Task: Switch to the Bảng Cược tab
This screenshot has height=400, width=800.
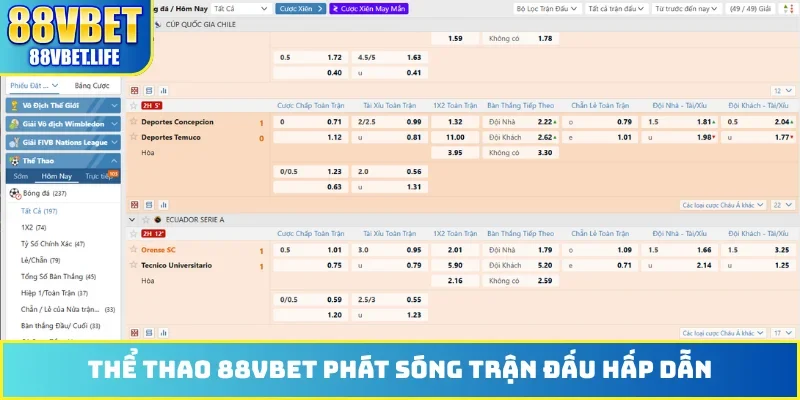Action: coord(92,86)
